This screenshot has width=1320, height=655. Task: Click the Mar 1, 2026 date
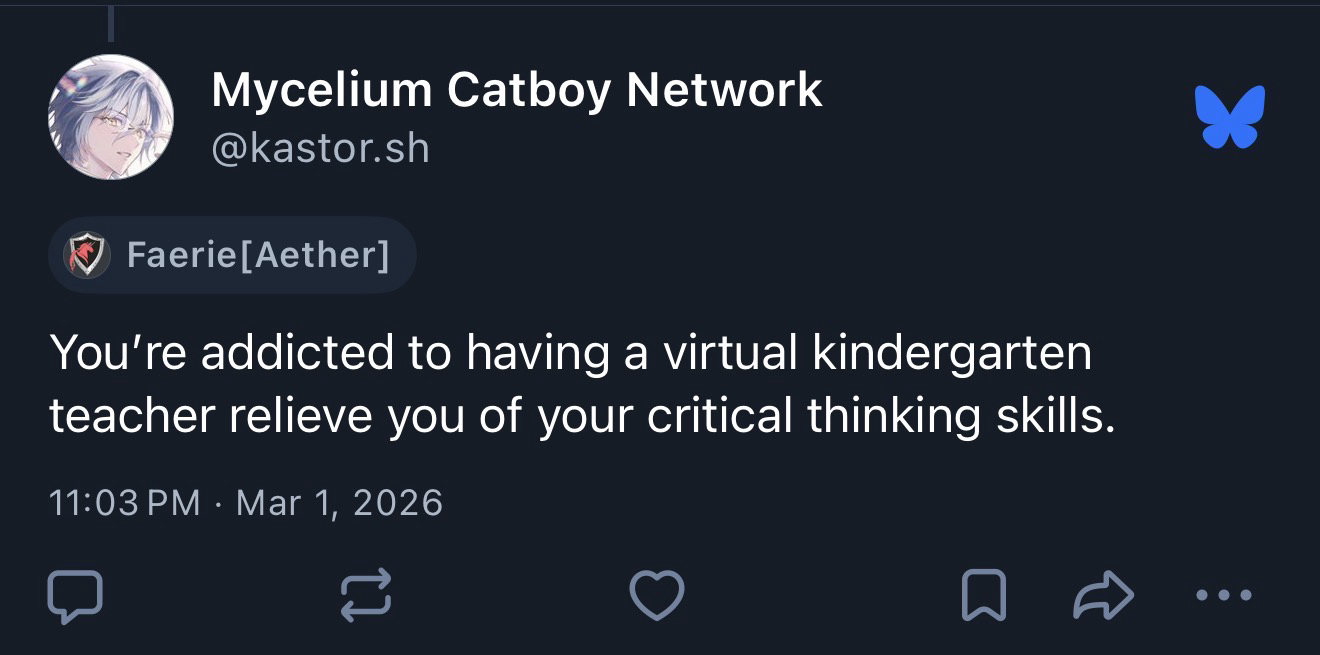point(339,501)
